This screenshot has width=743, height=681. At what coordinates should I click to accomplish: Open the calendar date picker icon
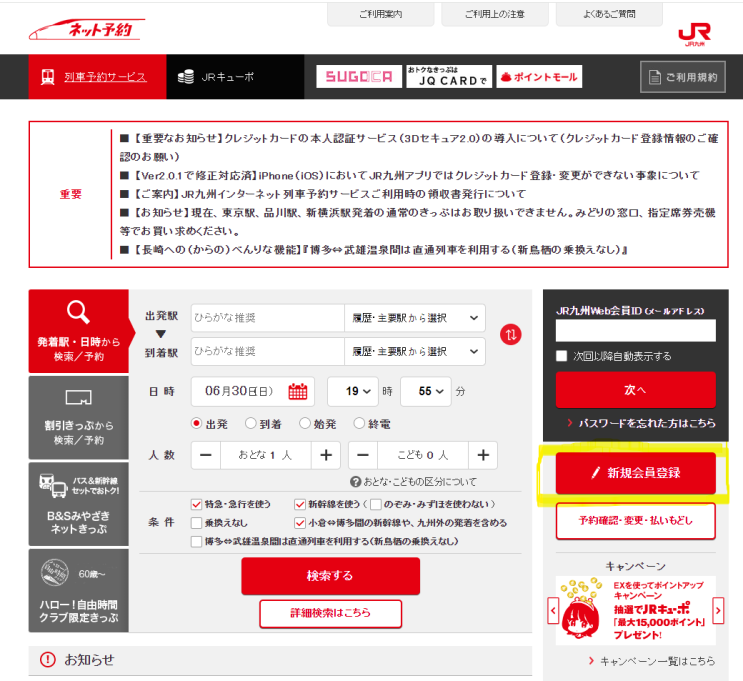[x=298, y=391]
